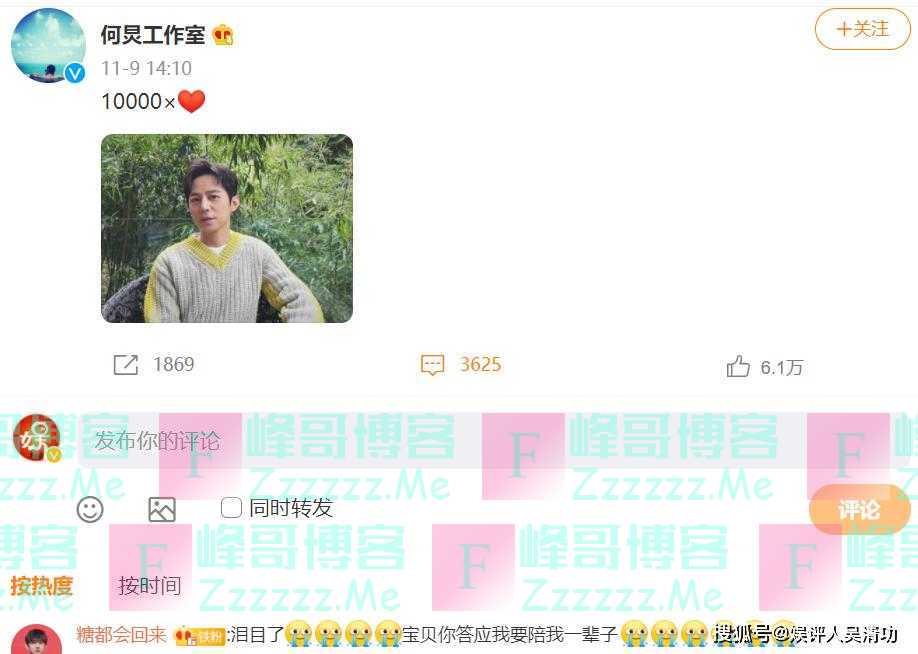Open comments via the speech bubble icon

433,365
